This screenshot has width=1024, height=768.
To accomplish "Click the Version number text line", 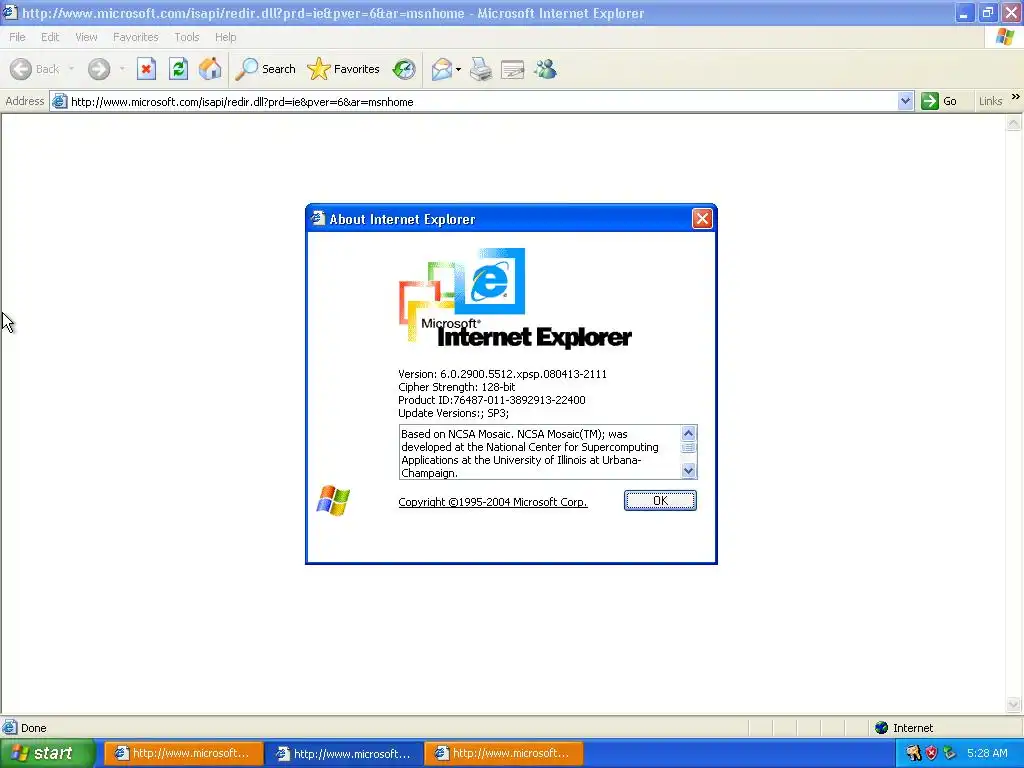I will 502,374.
